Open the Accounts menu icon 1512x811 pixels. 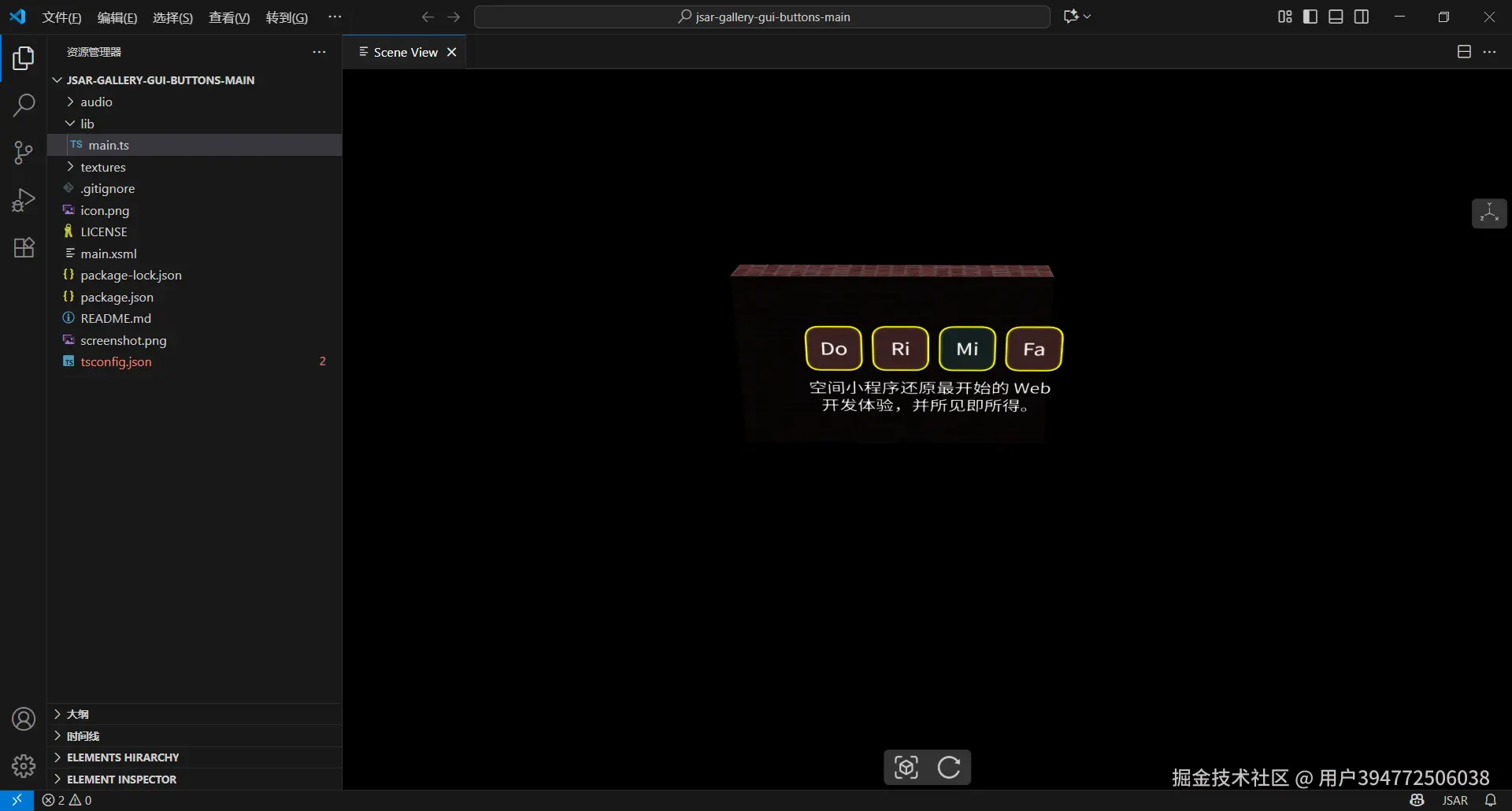(24, 719)
